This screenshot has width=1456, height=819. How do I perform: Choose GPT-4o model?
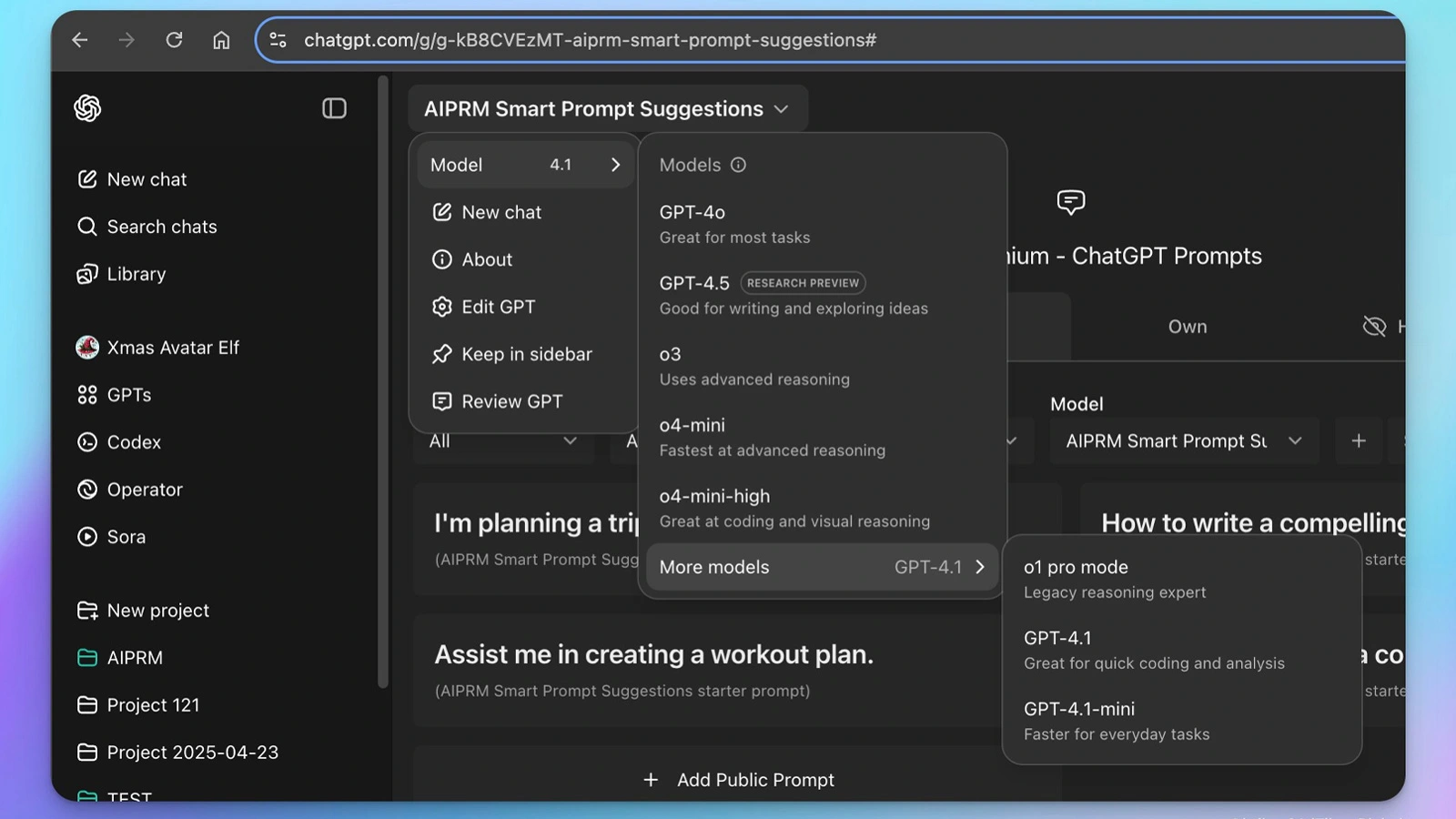coord(822,224)
